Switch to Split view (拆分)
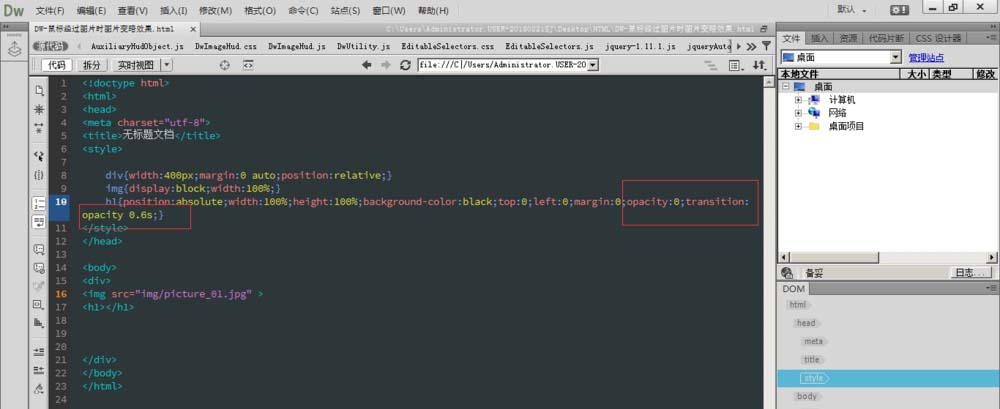Screen dimensions: 1000x409 91,65
